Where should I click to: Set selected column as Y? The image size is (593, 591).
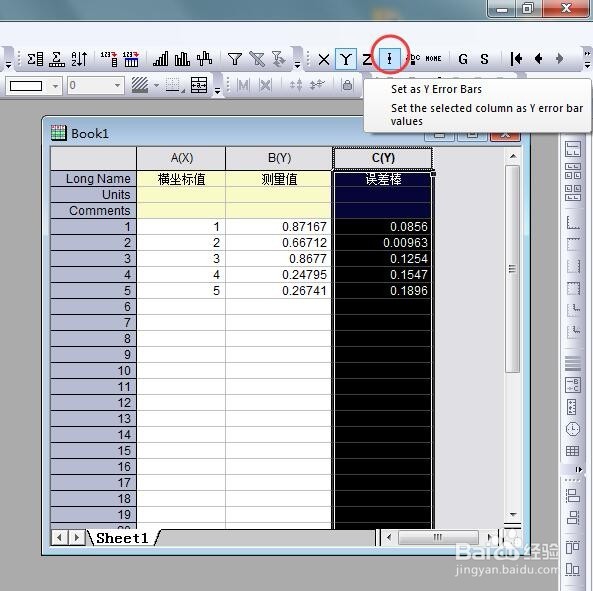pyautogui.click(x=346, y=59)
